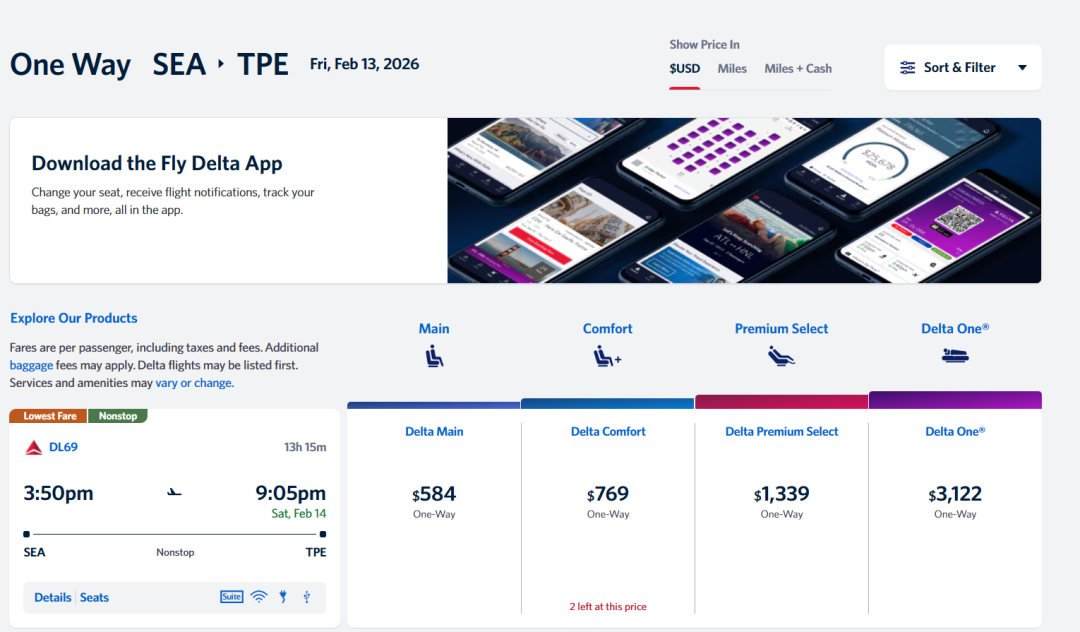
Task: Switch price display to Miles + Cash
Action: [x=798, y=69]
